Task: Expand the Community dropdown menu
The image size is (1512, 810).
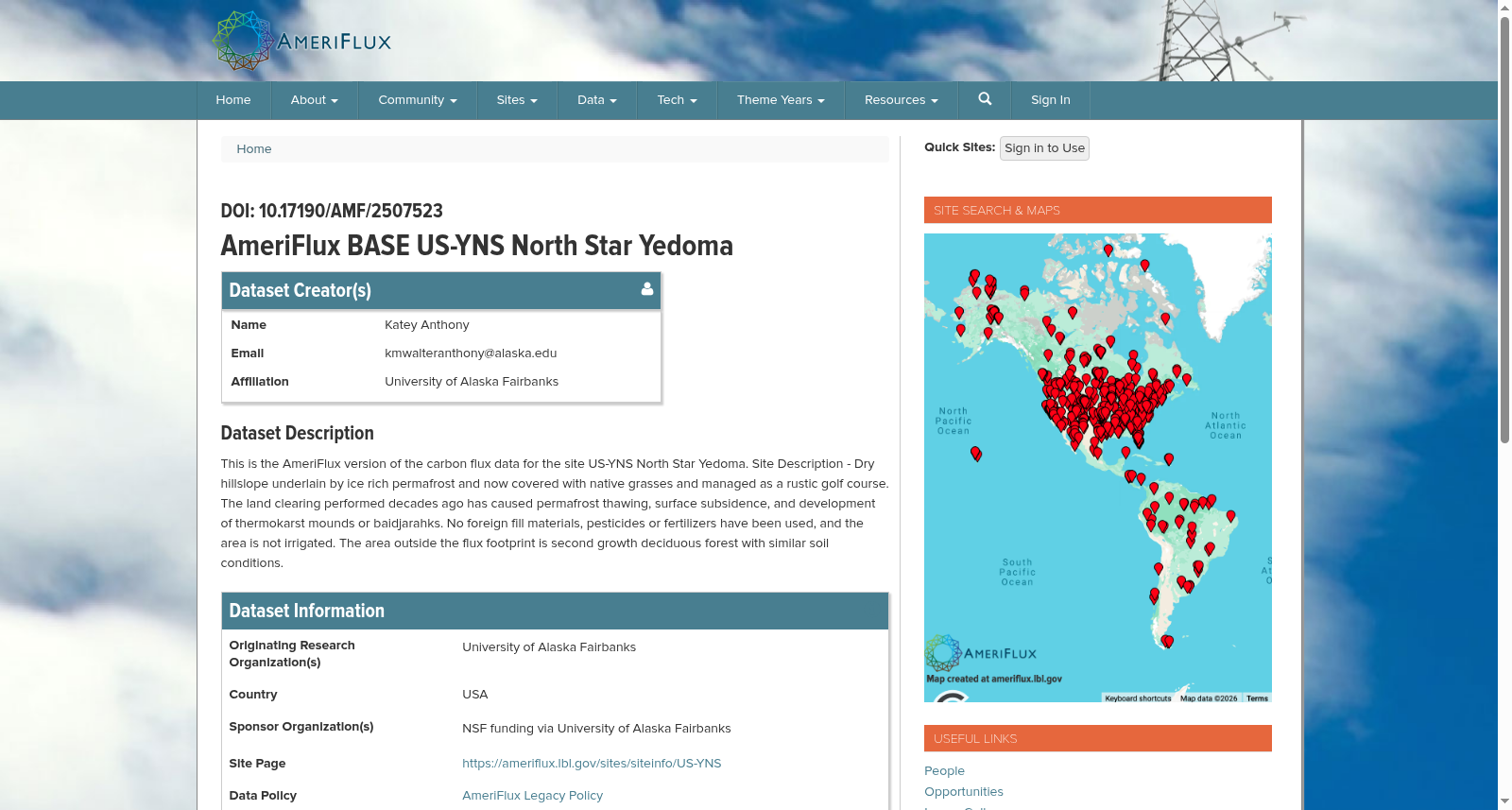Action: [x=418, y=100]
